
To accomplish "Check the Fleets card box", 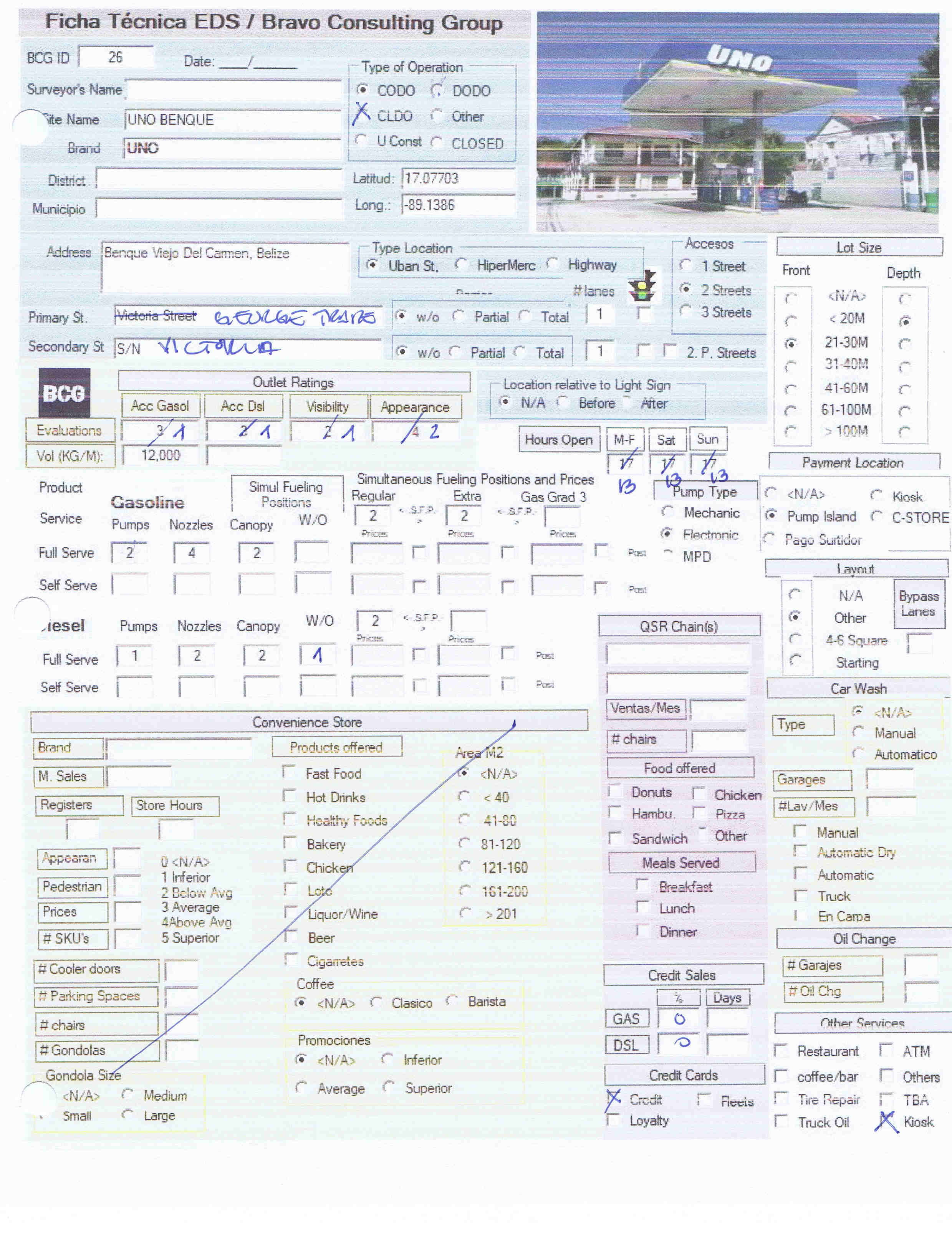I will 704,1099.
